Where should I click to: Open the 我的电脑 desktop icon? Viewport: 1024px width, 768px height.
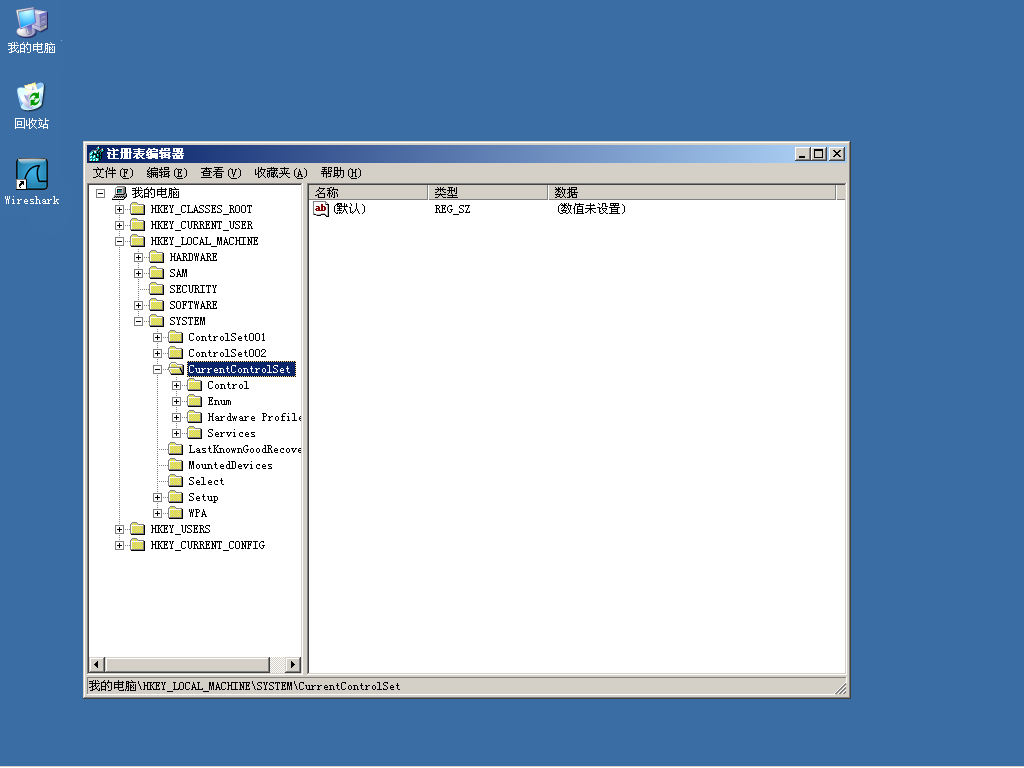[31, 31]
